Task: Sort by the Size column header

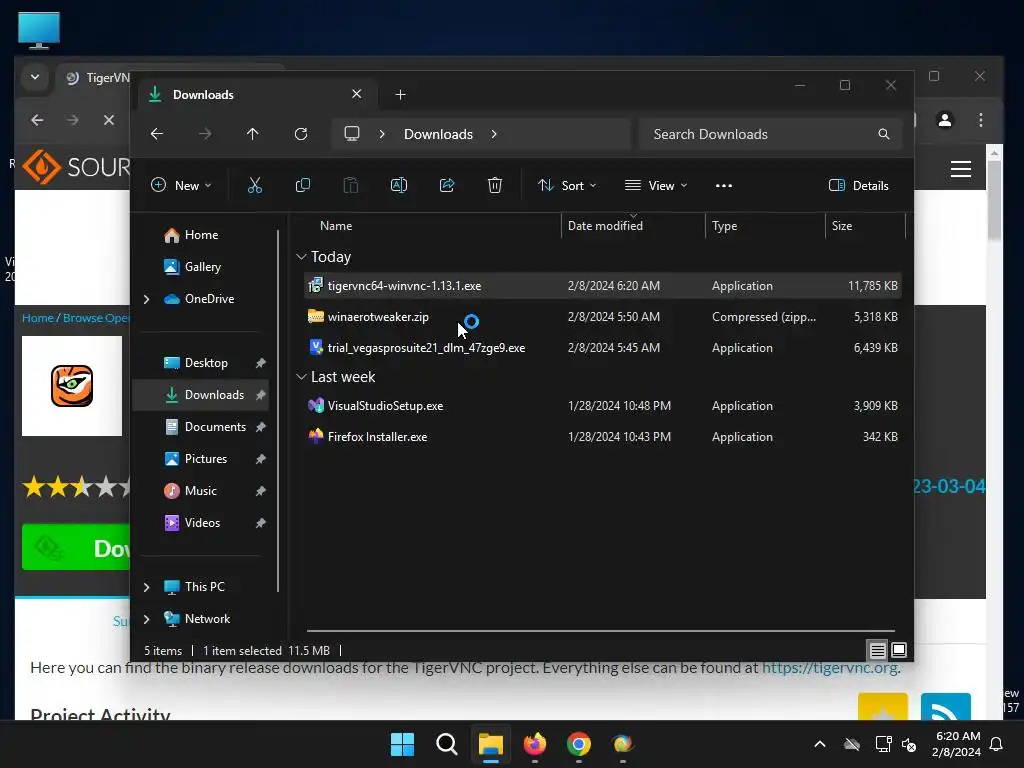Action: (842, 226)
